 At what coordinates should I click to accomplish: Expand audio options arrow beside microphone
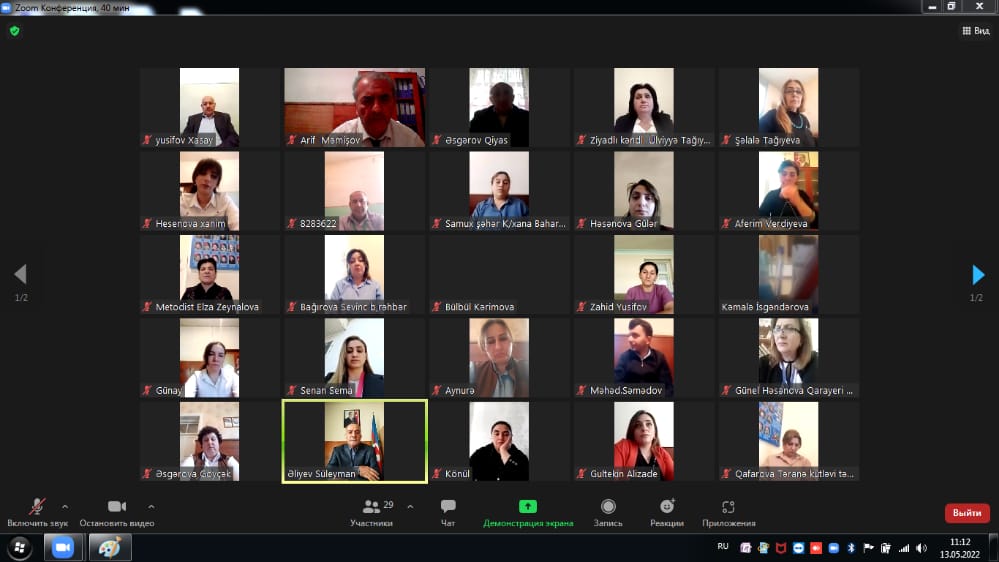[66, 506]
